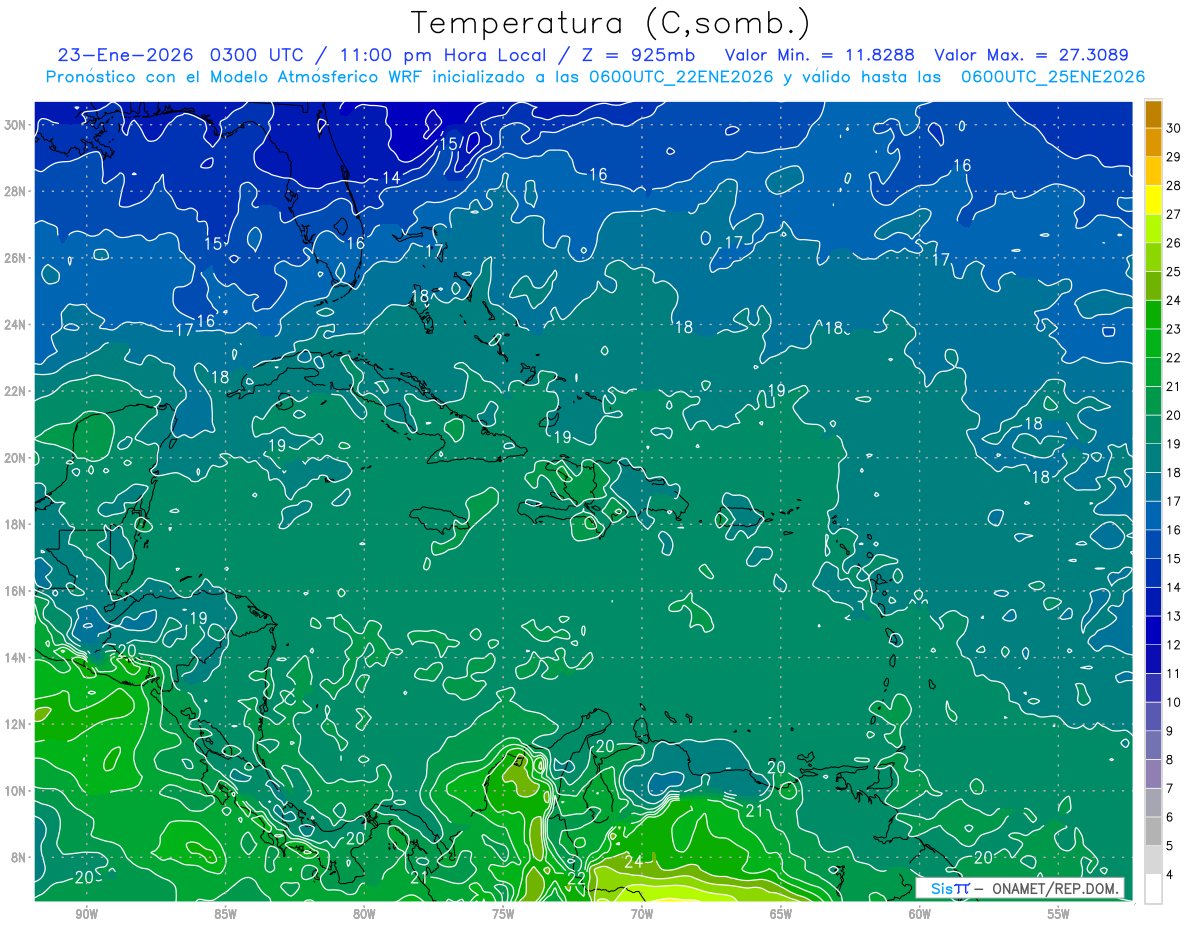Screen dimensions: 1200x927
Task: Click the '55W' longitude axis label
Action: tap(1059, 914)
